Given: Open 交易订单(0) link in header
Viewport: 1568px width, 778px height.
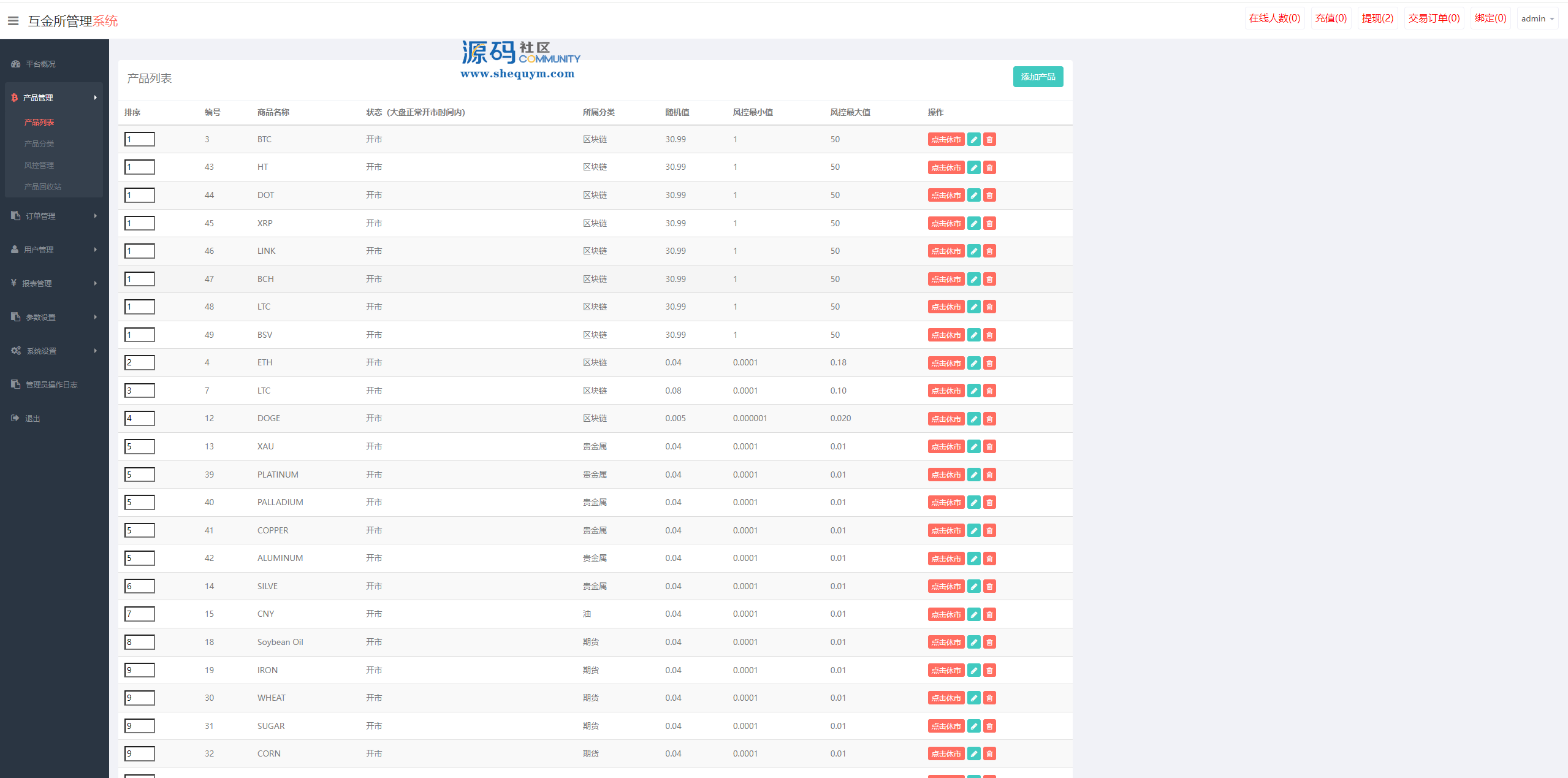Looking at the screenshot, I should pos(1434,18).
